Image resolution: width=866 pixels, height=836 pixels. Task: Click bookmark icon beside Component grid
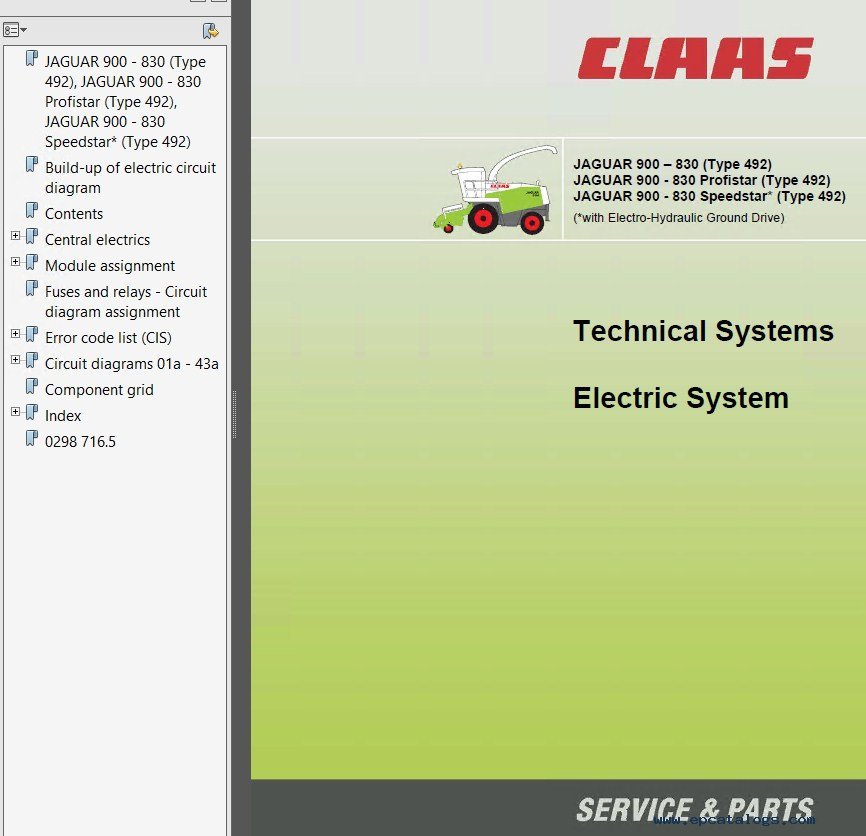32,387
